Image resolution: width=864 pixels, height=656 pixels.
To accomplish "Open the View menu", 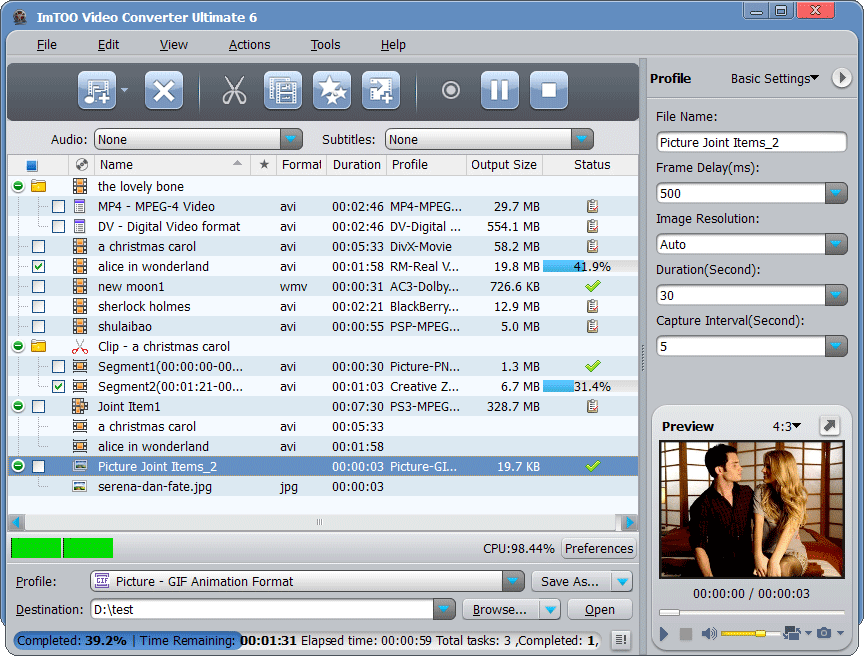I will [x=174, y=45].
